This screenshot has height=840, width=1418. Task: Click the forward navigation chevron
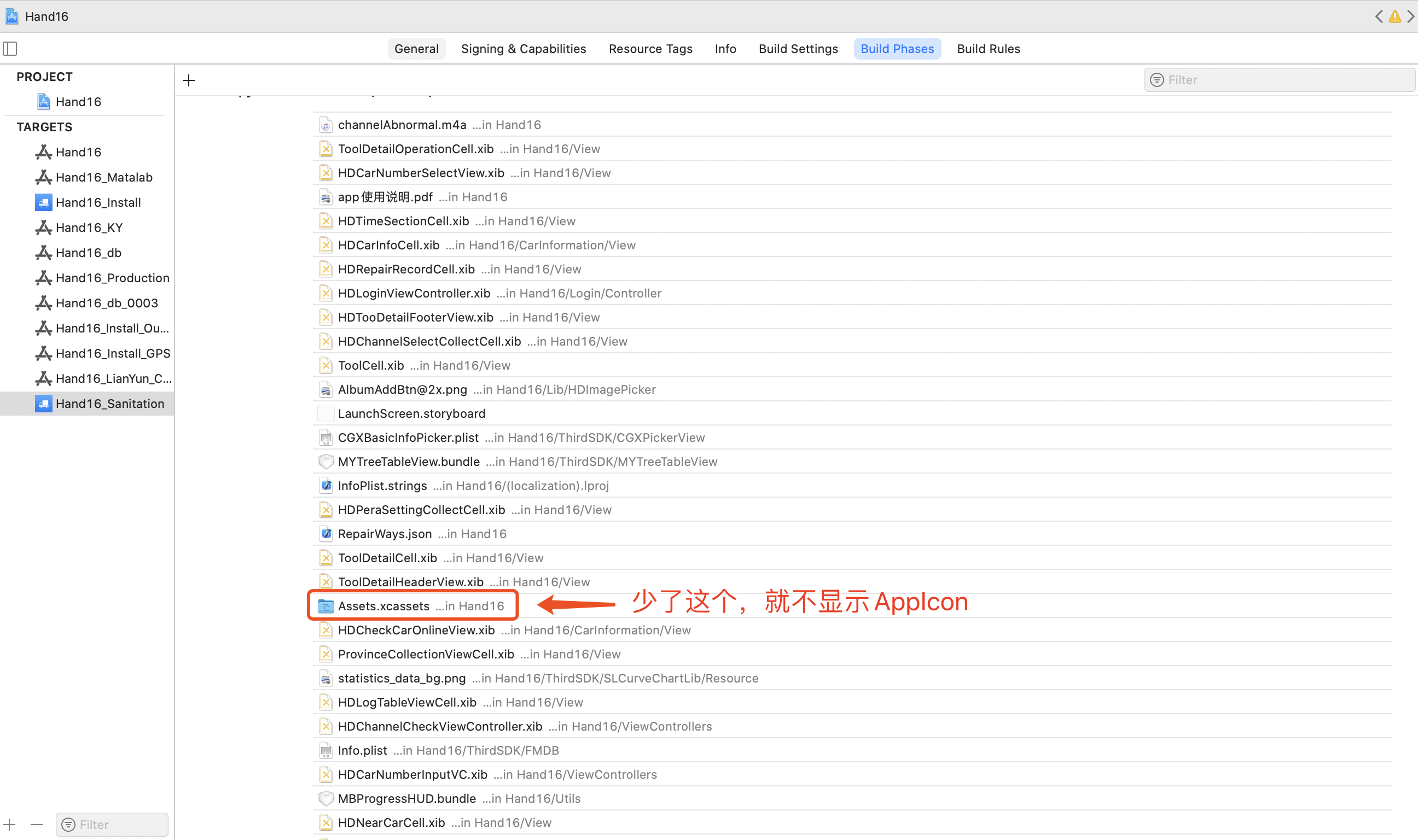pos(1413,16)
